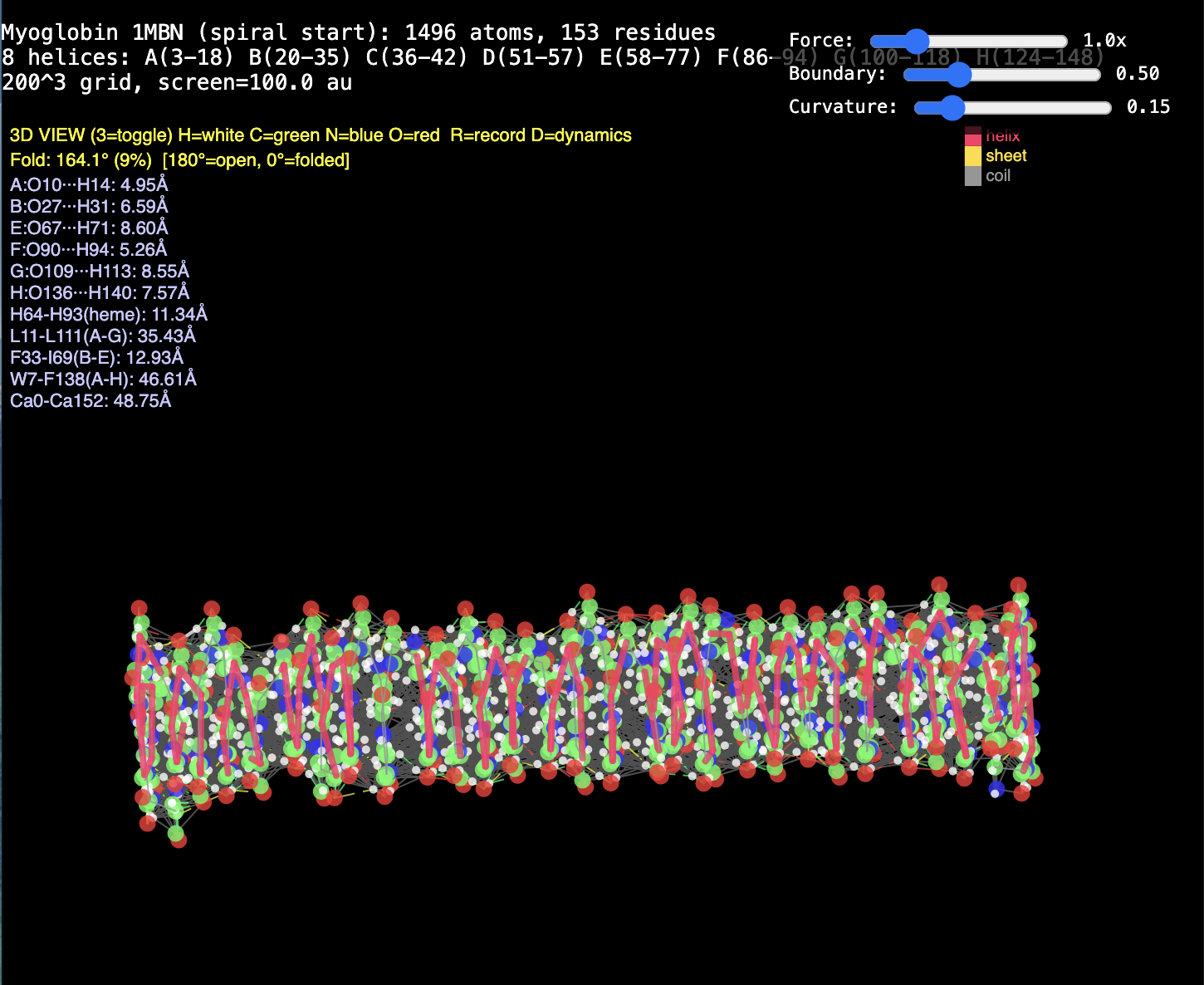Click the Boundary slider handle
Image resolution: width=1204 pixels, height=985 pixels.
[958, 75]
